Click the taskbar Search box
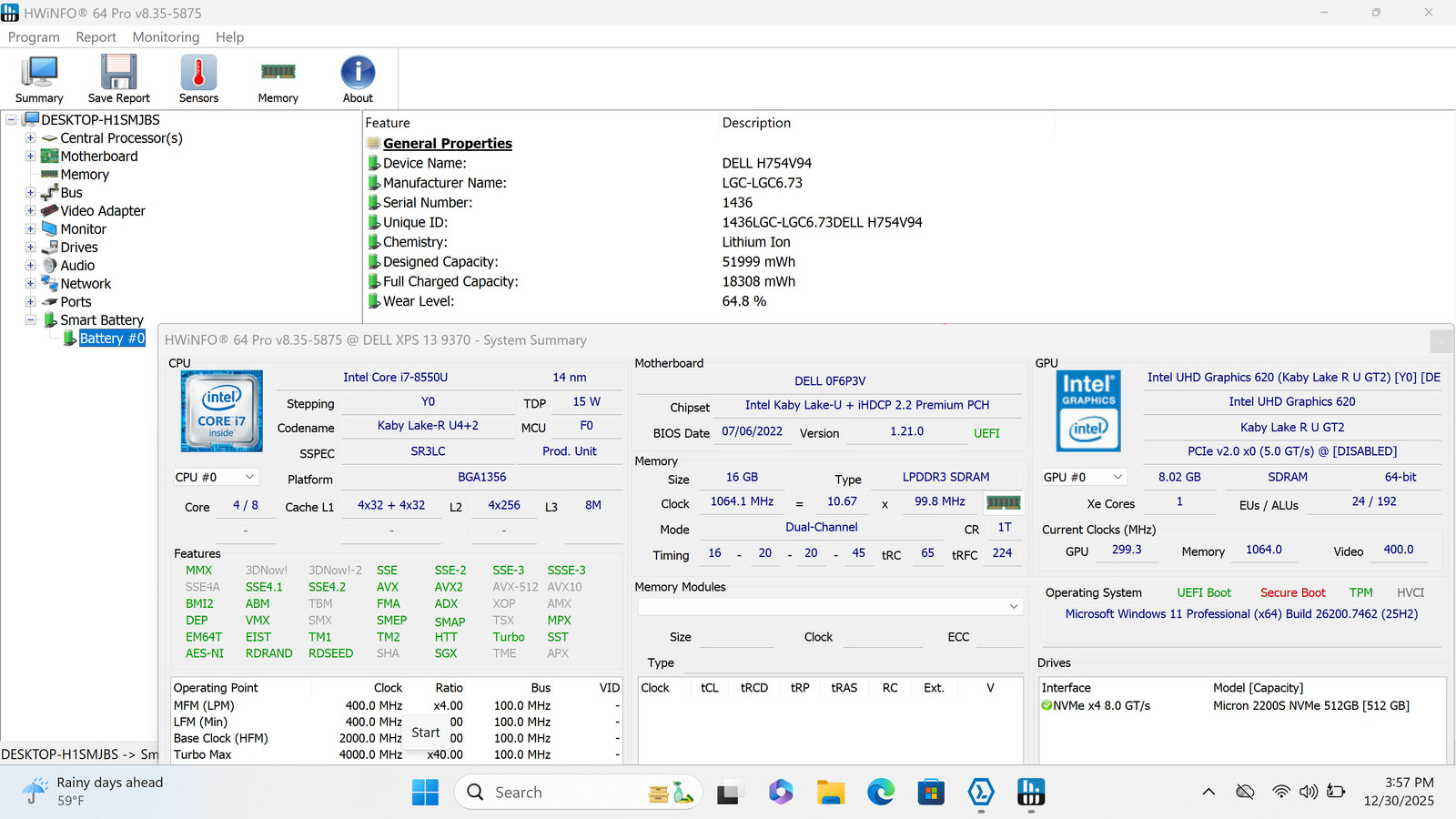The width and height of the screenshot is (1456, 819). tap(578, 793)
